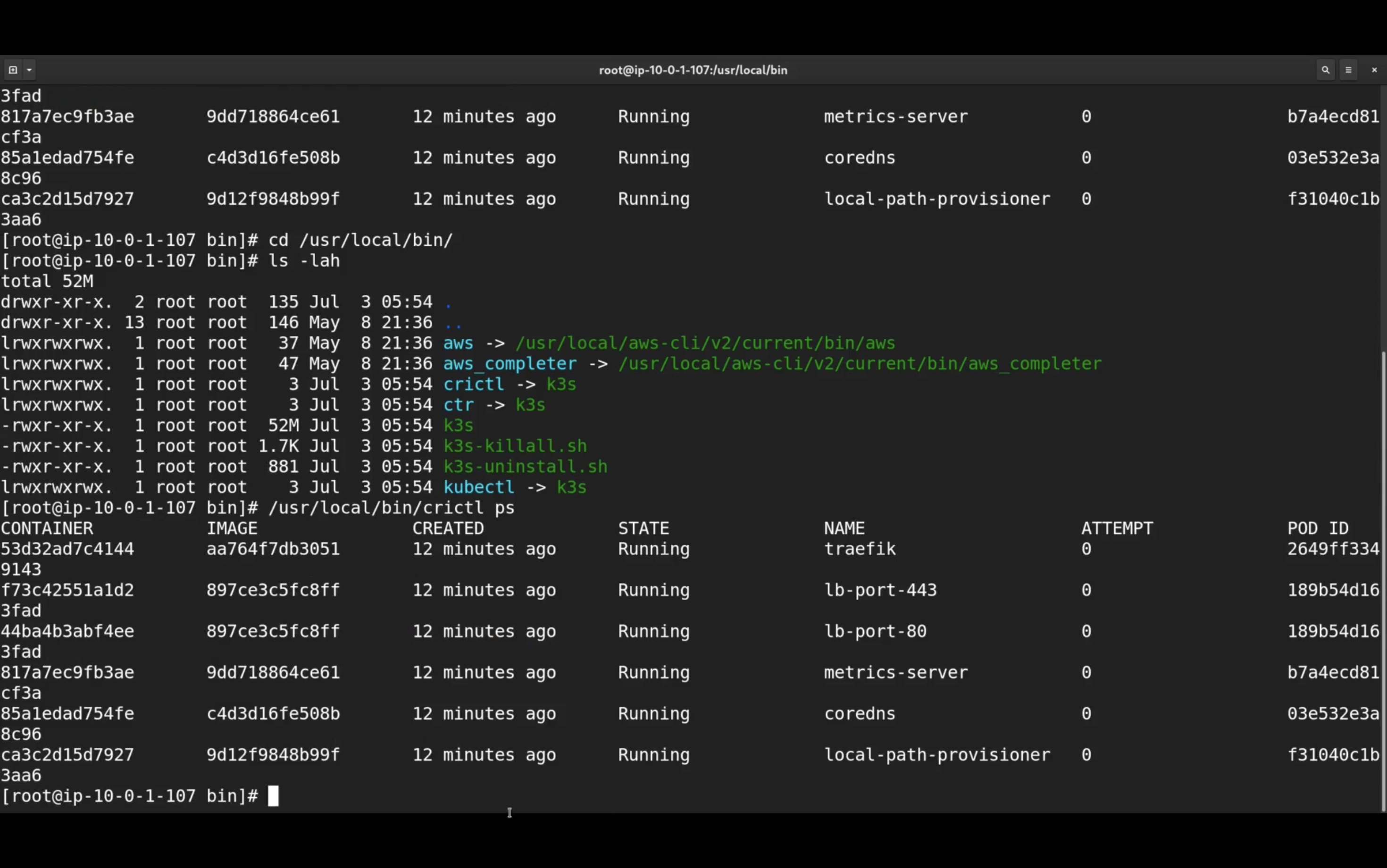Click the window title root@ip-10-0-1-107:/usr/local/bin
This screenshot has width=1387, height=868.
tap(693, 70)
